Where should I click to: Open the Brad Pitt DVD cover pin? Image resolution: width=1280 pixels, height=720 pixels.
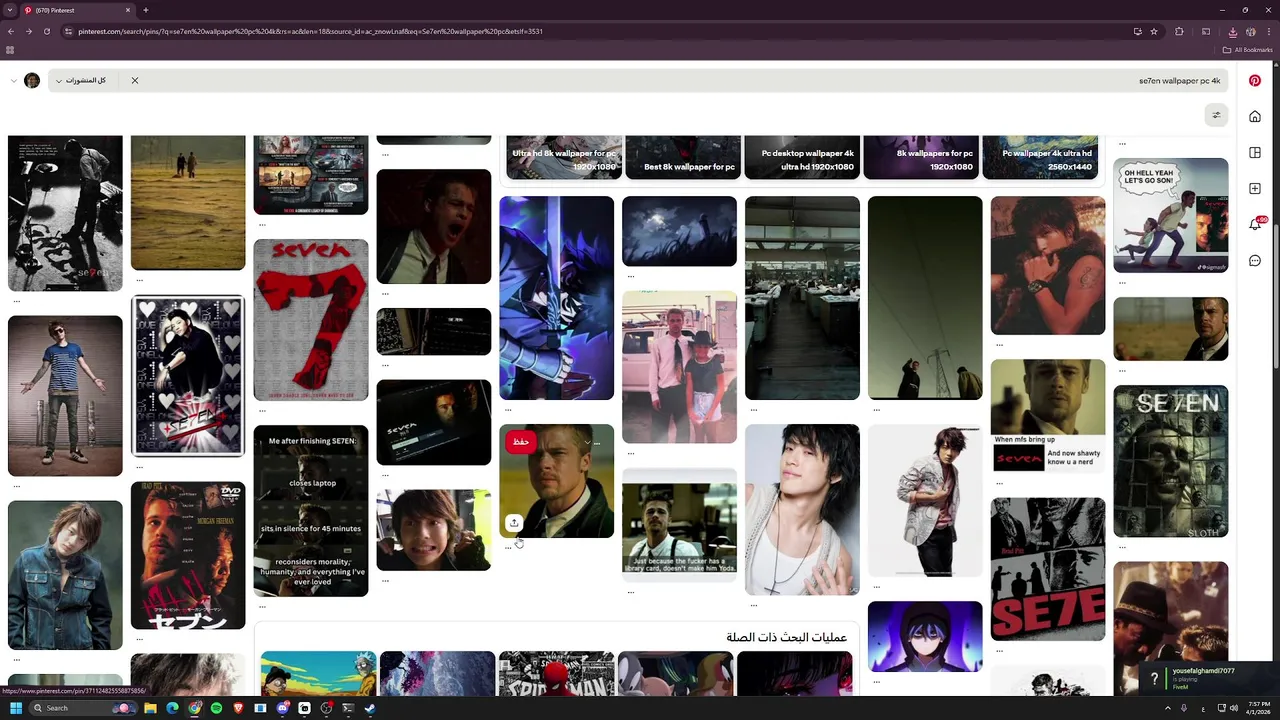click(x=188, y=556)
